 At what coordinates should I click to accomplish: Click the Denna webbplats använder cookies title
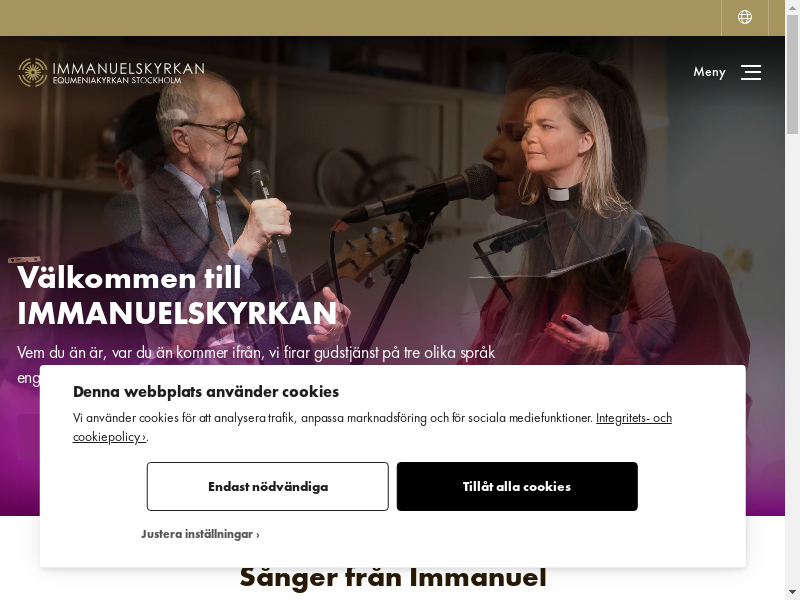pyautogui.click(x=206, y=391)
